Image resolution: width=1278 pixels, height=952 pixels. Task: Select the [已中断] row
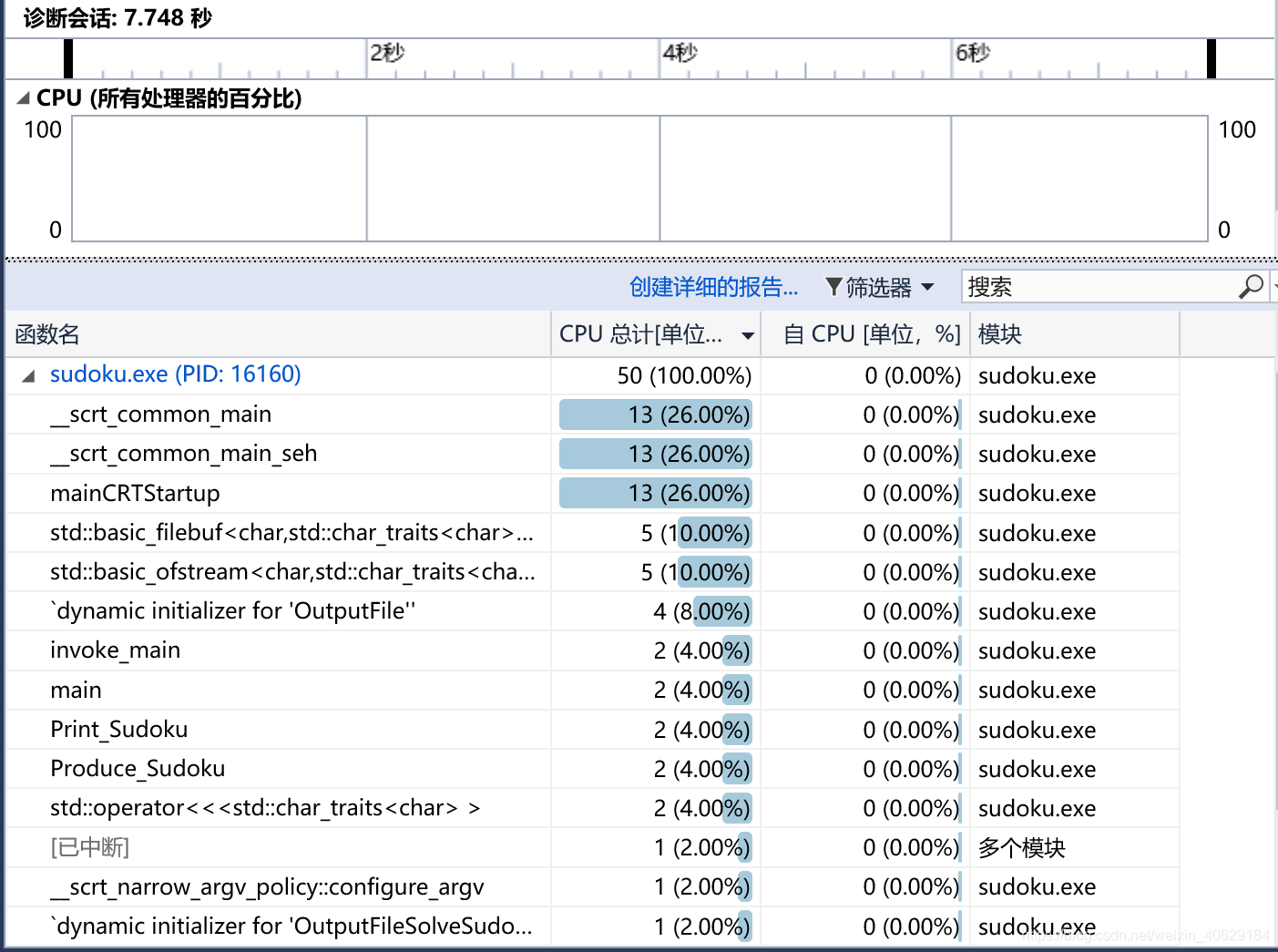592,847
